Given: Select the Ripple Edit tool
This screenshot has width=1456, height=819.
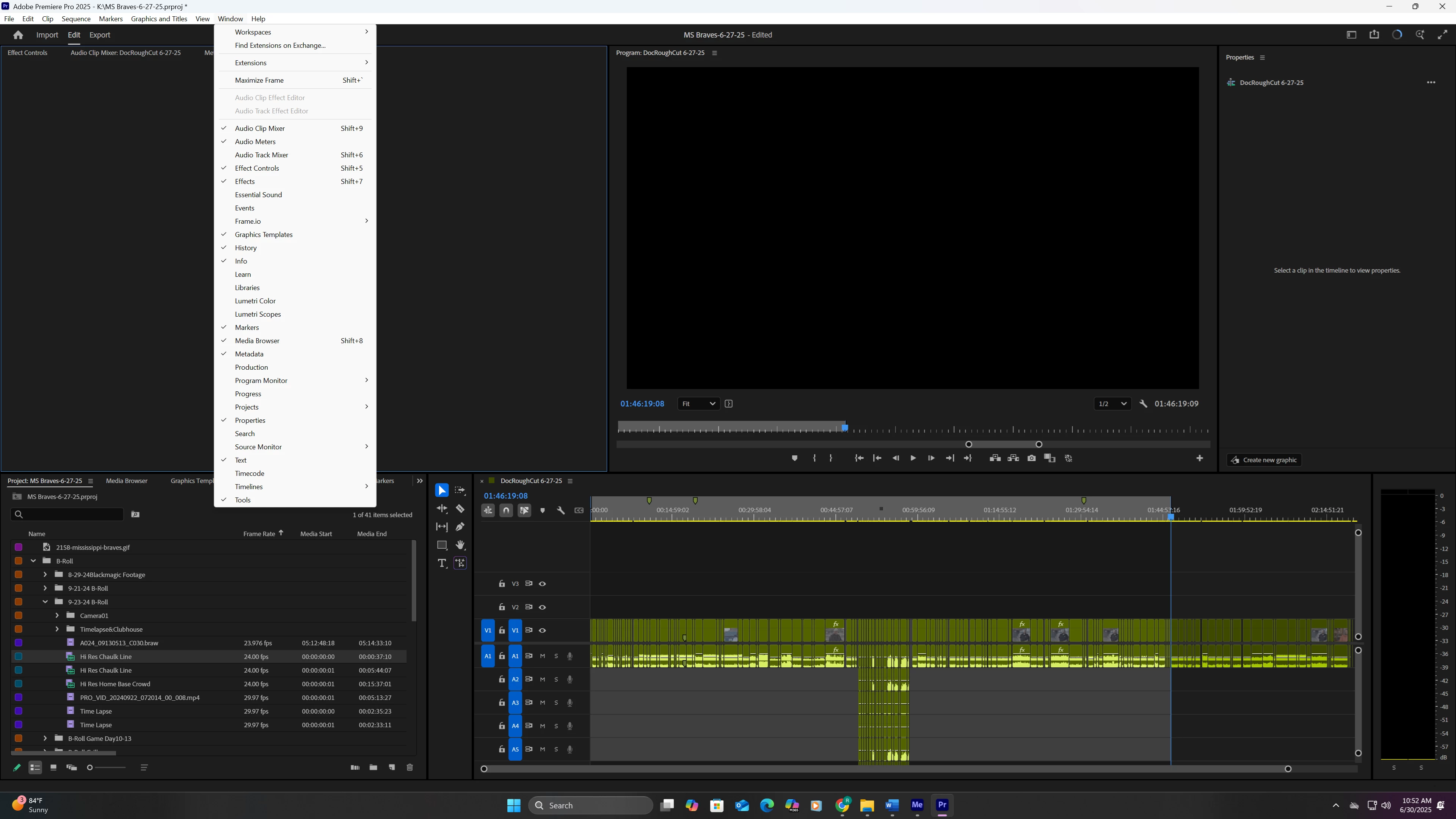Looking at the screenshot, I should (x=441, y=509).
